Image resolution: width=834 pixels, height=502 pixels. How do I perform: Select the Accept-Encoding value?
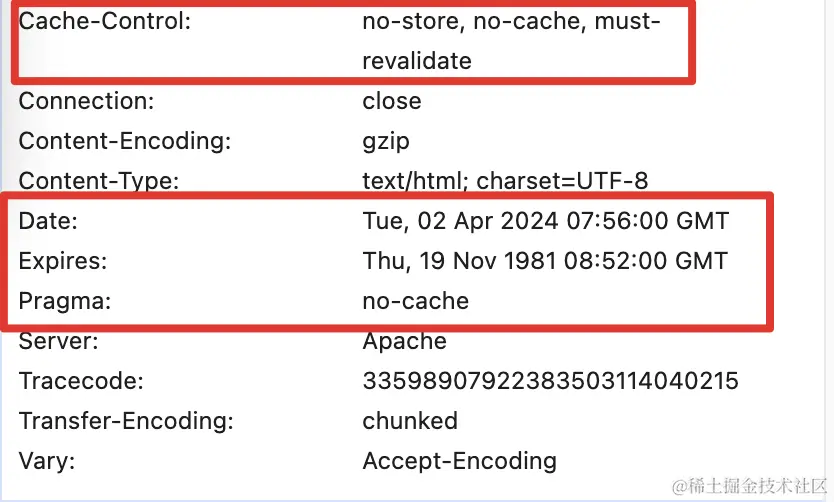460,462
